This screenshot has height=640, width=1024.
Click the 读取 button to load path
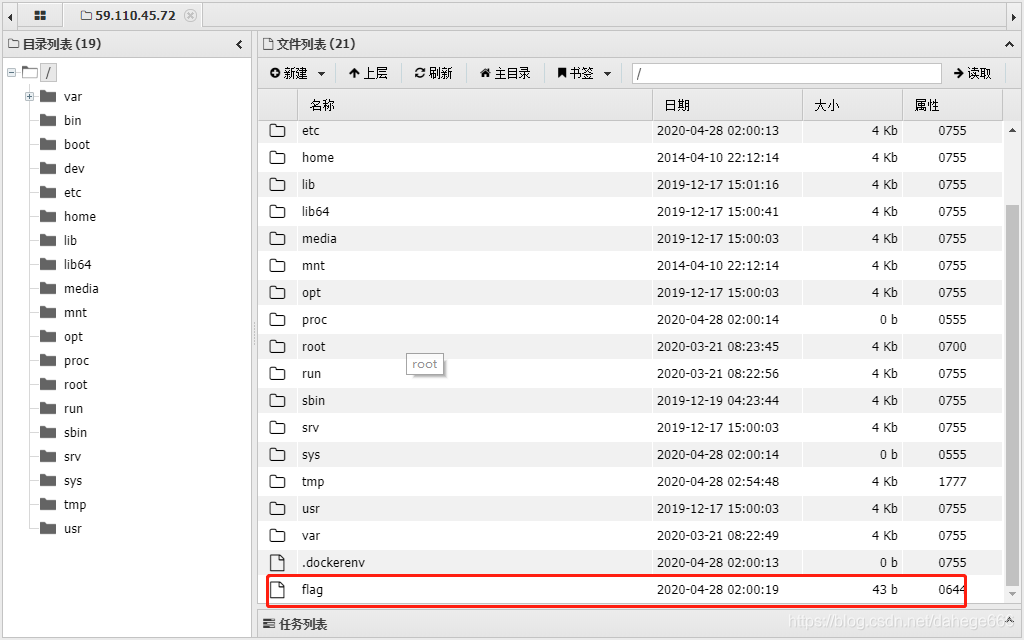click(972, 72)
